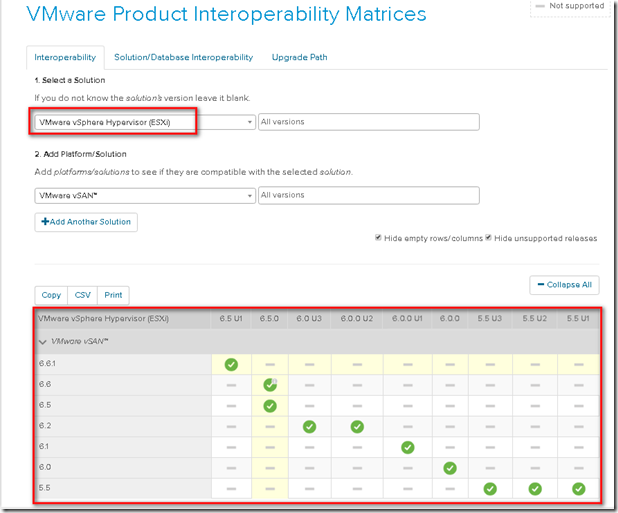Click the 5.5 U3 column header
The image size is (618, 513).
(x=490, y=319)
